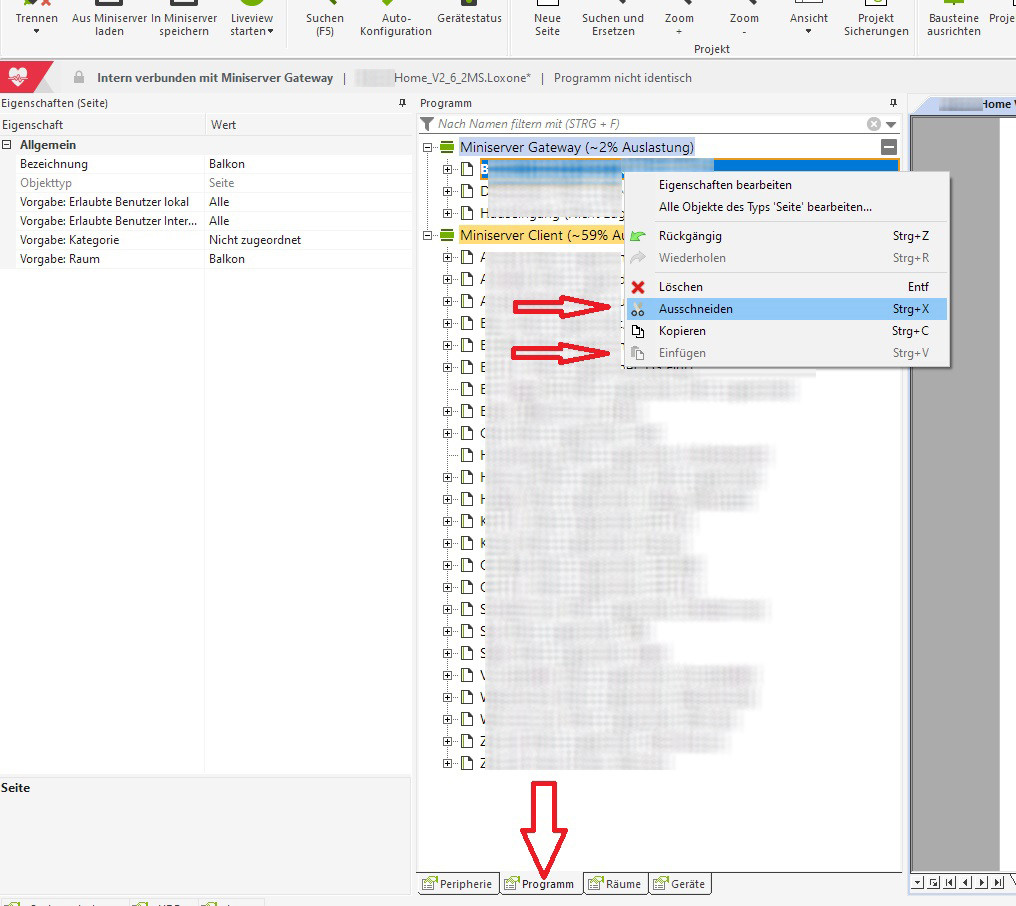Go to previous page with navigation arrow

[x=965, y=882]
